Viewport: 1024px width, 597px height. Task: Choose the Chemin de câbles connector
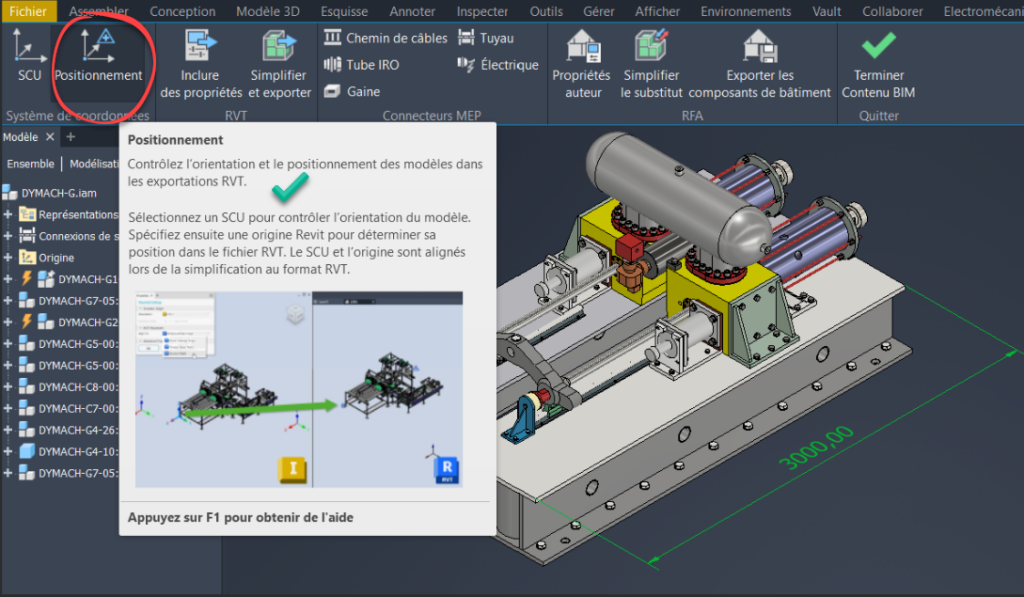pyautogui.click(x=385, y=39)
